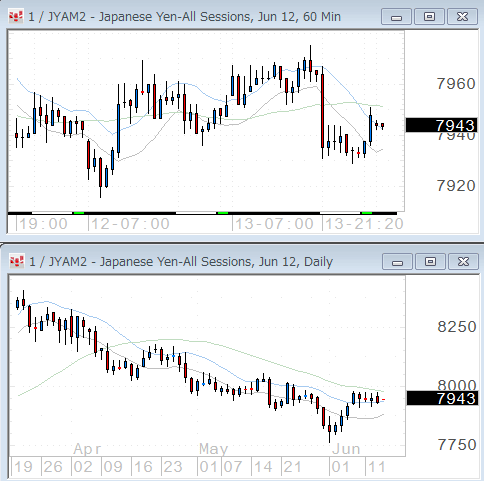This screenshot has width=484, height=481.
Task: Click the 13-21:20 time axis label
Action: (364, 224)
